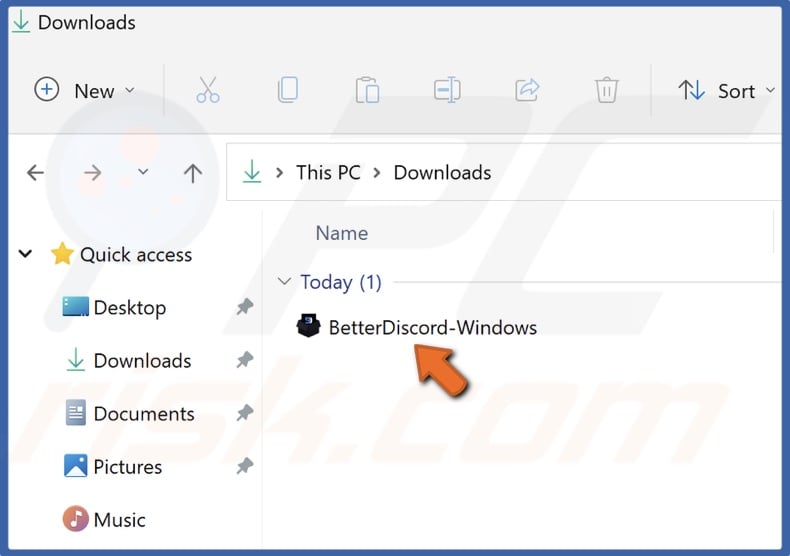Click the Copy icon in toolbar
This screenshot has height=556, width=790.
coord(288,90)
